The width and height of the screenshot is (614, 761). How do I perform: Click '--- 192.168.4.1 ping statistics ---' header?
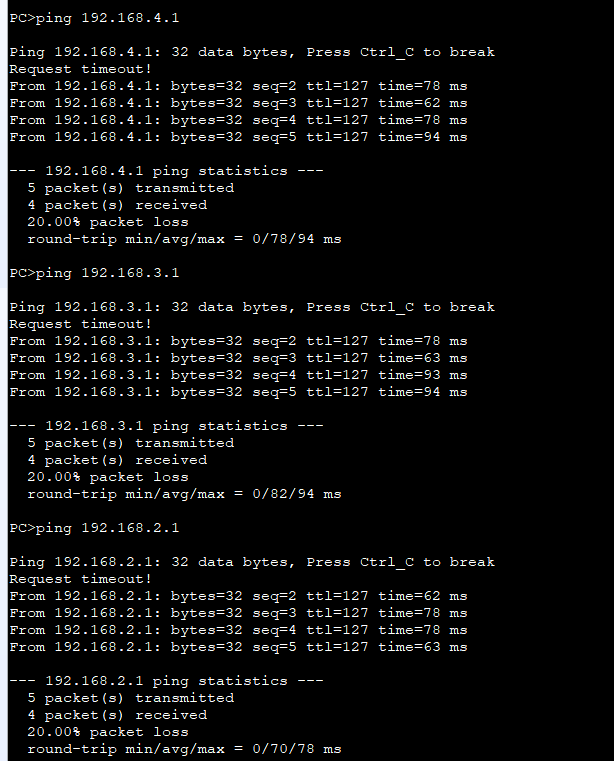(166, 171)
